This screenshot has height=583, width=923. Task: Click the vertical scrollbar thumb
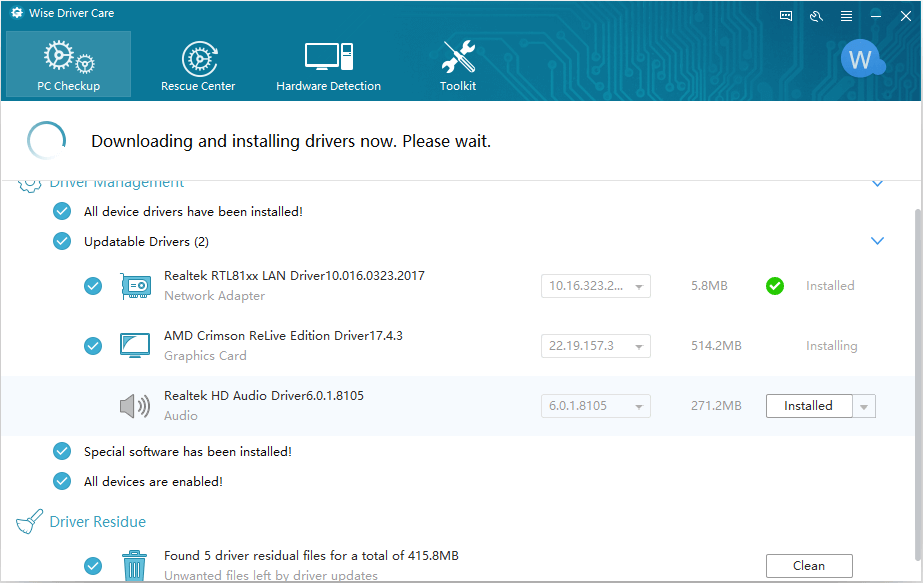[x=918, y=383]
